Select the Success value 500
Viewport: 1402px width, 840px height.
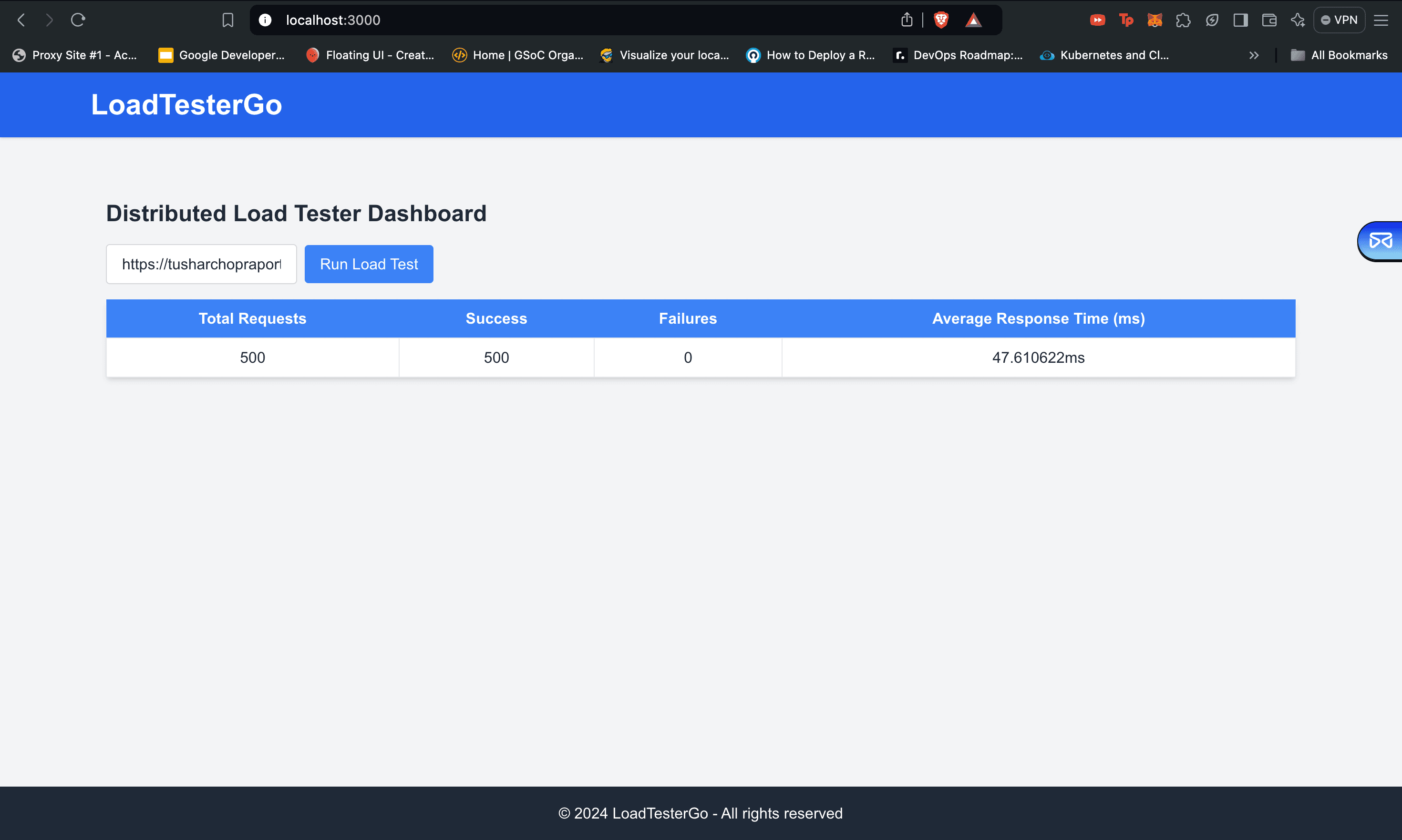[x=496, y=358]
